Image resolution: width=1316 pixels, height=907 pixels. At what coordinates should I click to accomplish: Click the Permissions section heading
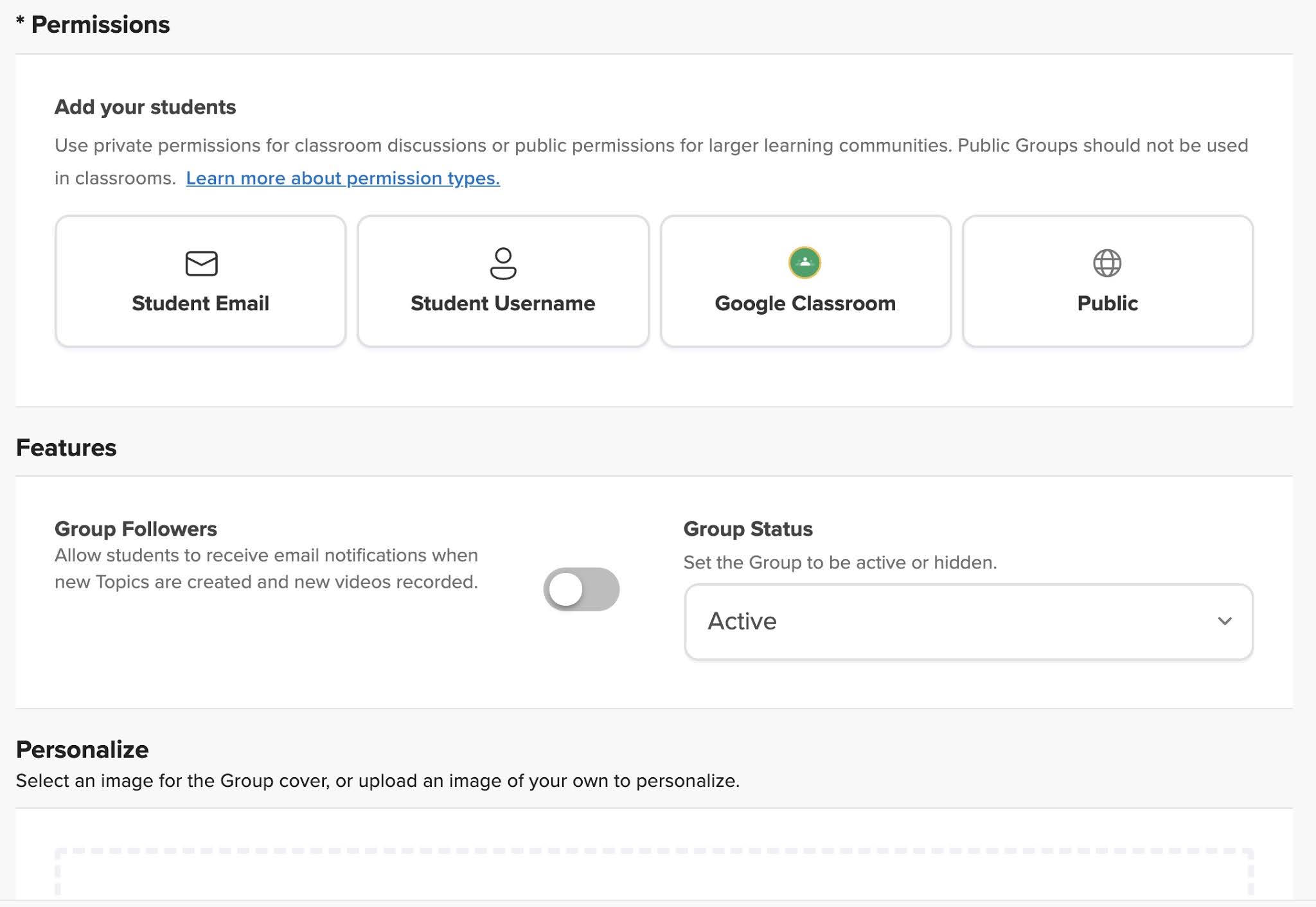pyautogui.click(x=93, y=25)
